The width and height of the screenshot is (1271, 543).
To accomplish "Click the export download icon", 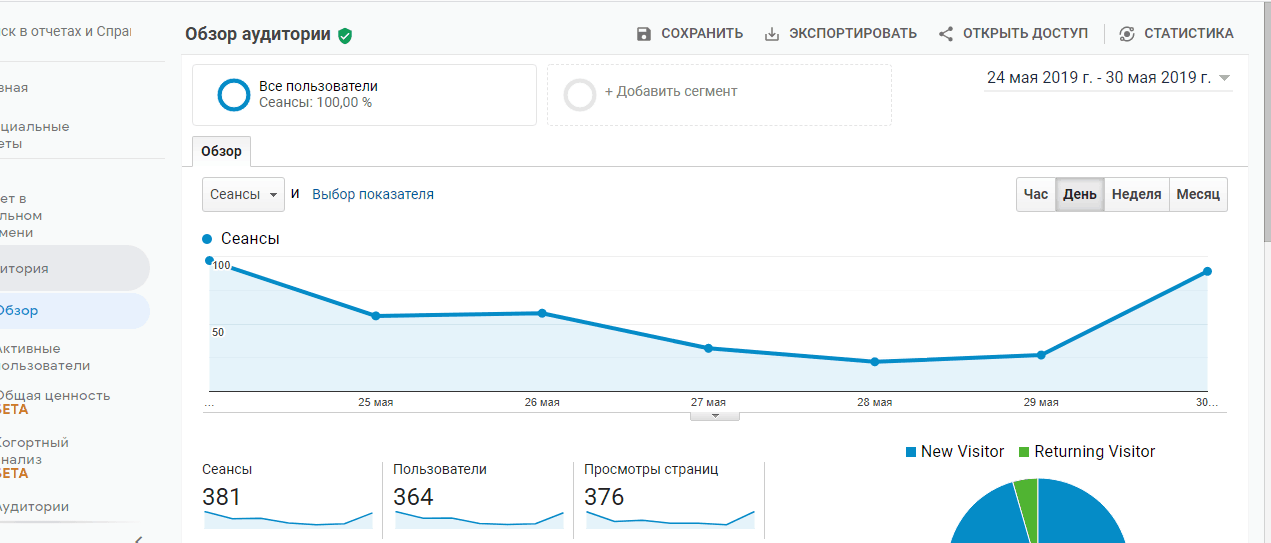I will click(x=772, y=34).
